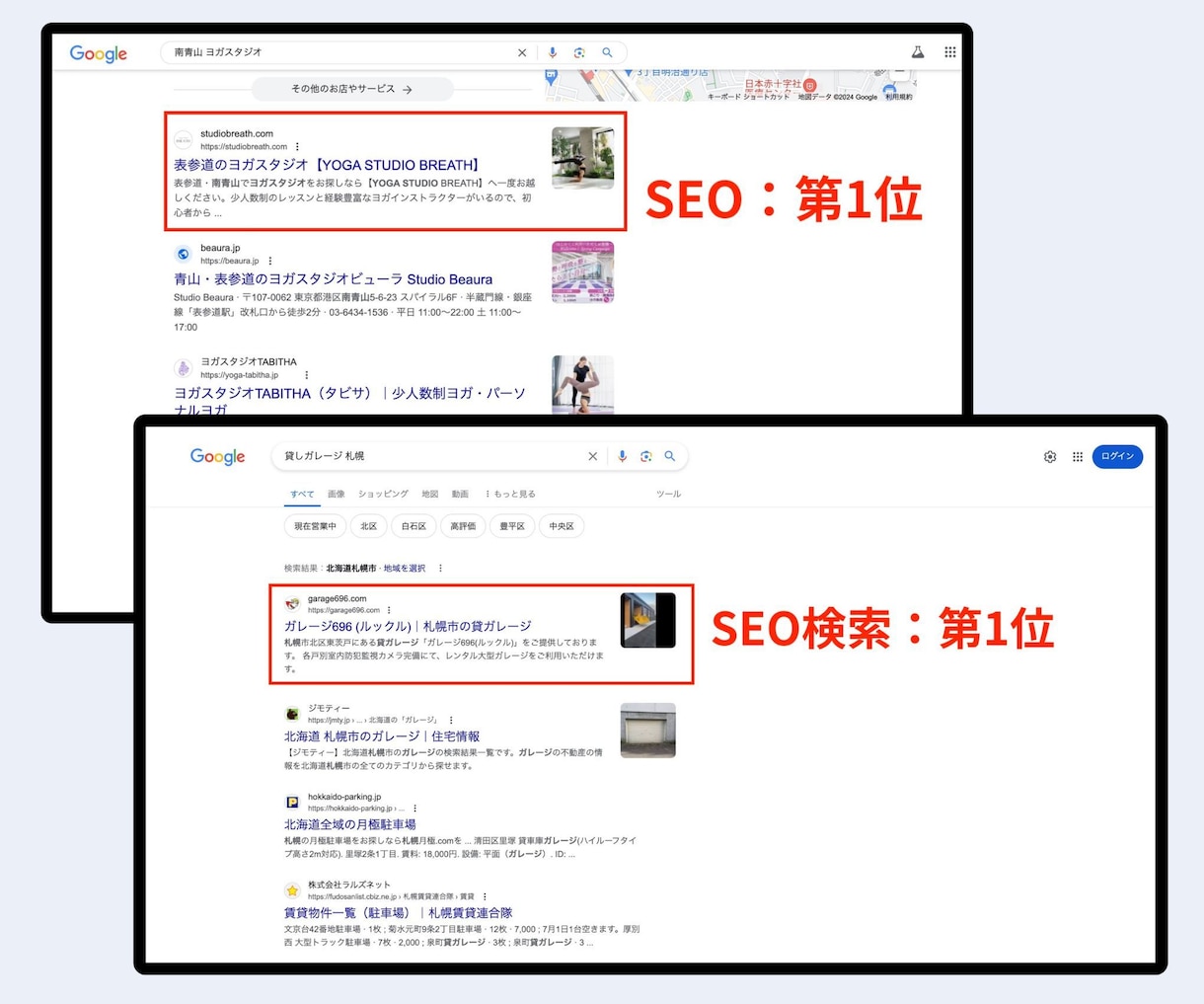Open the three-dot menu for garage696.com
This screenshot has width=1204, height=1004.
click(389, 610)
